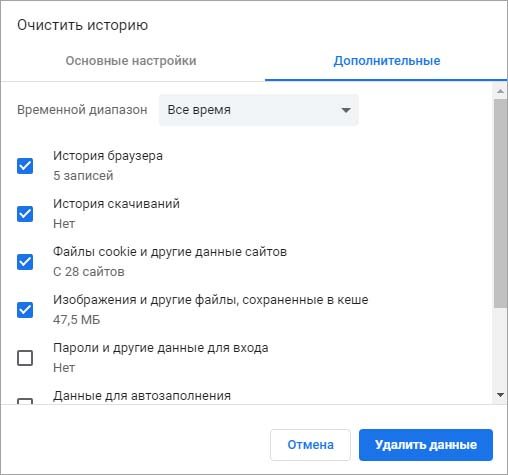This screenshot has width=508, height=475.
Task: Click the '5 записей' subtitle text
Action: pos(83,176)
